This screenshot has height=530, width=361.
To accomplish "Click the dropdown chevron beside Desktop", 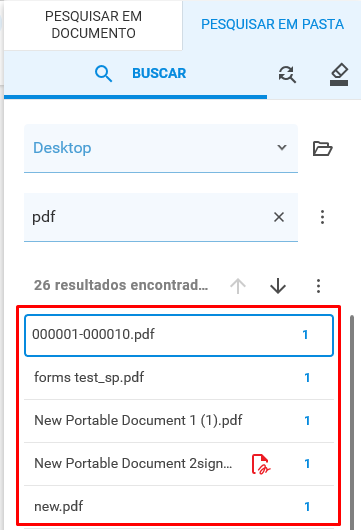I will (x=282, y=148).
